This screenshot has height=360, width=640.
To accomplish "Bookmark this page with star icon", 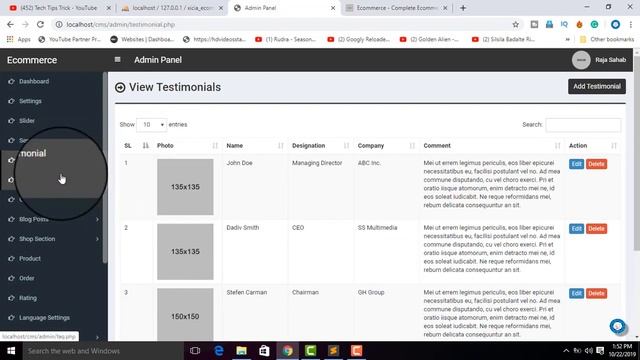I will coord(516,24).
